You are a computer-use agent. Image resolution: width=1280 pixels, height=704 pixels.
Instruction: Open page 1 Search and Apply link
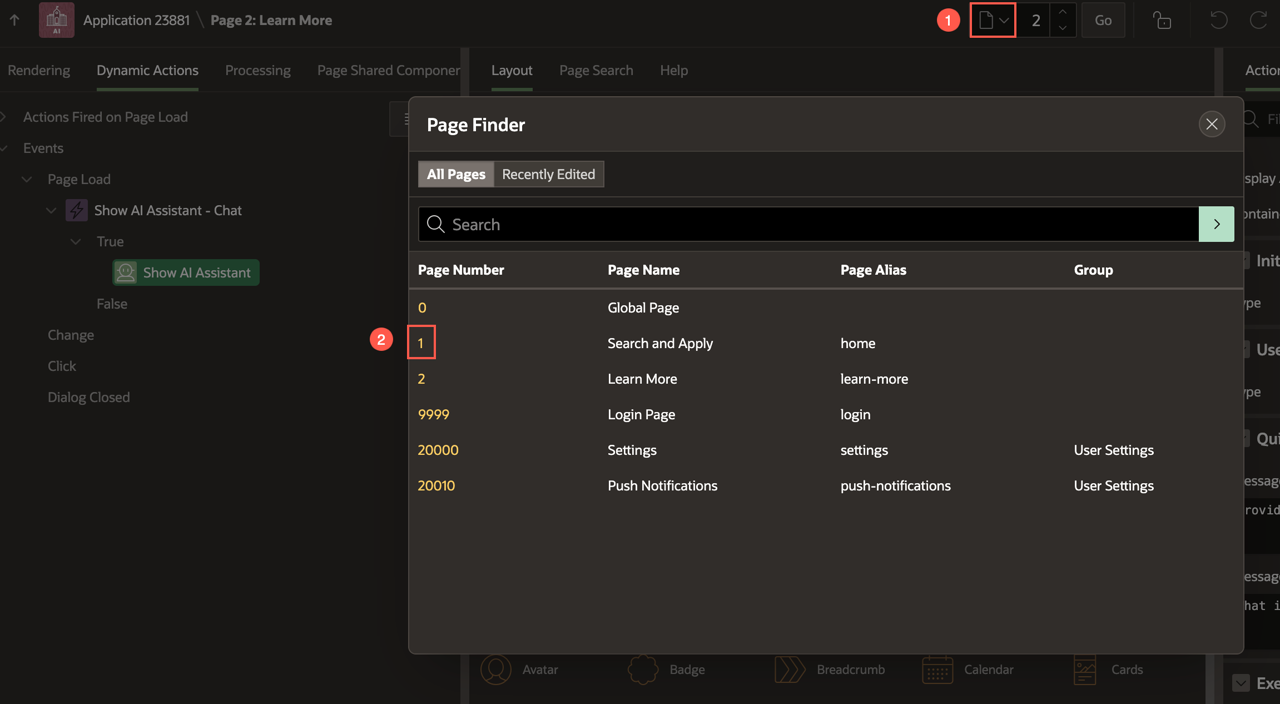coord(421,343)
